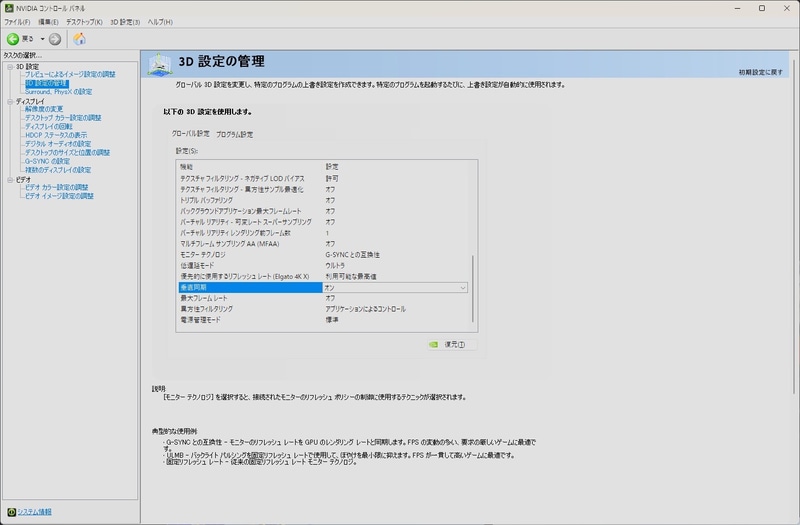Click the 復元(T) button
The width and height of the screenshot is (800, 525).
(x=452, y=345)
